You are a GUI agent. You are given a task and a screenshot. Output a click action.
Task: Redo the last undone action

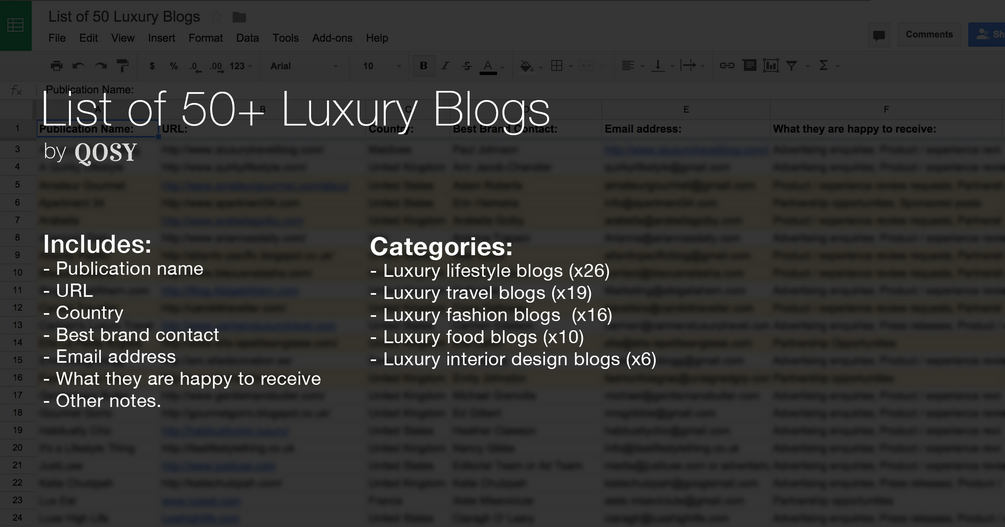click(101, 65)
